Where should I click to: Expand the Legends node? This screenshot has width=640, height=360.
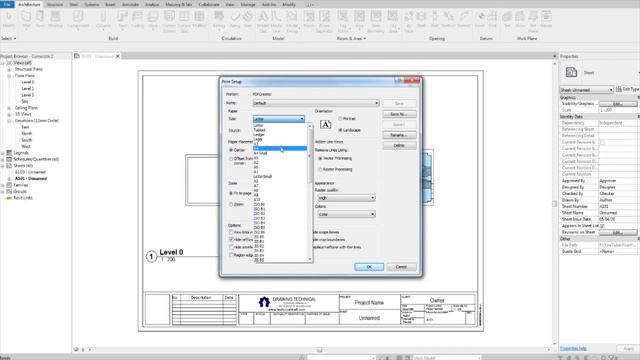[x=3, y=153]
